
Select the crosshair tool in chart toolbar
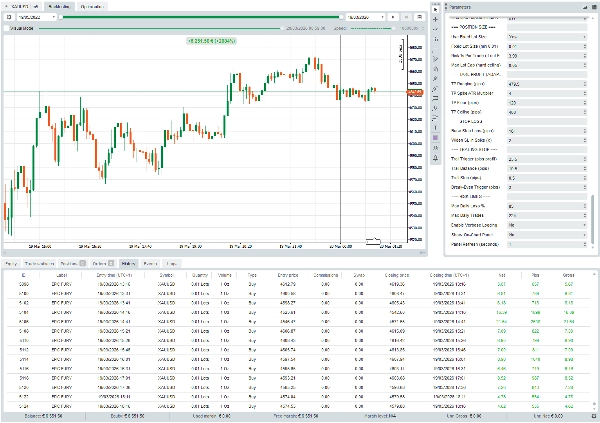click(435, 18)
